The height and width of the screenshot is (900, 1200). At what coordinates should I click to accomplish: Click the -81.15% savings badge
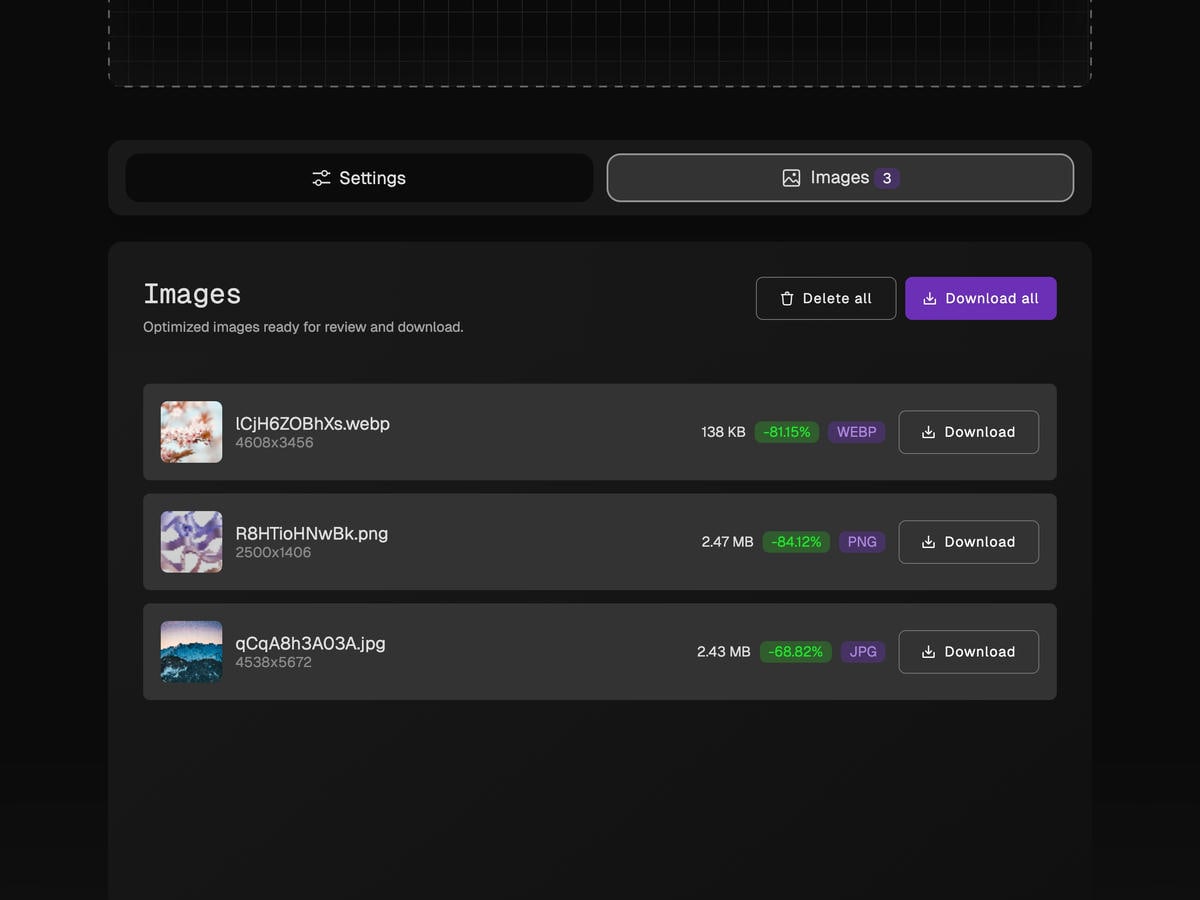(x=787, y=432)
